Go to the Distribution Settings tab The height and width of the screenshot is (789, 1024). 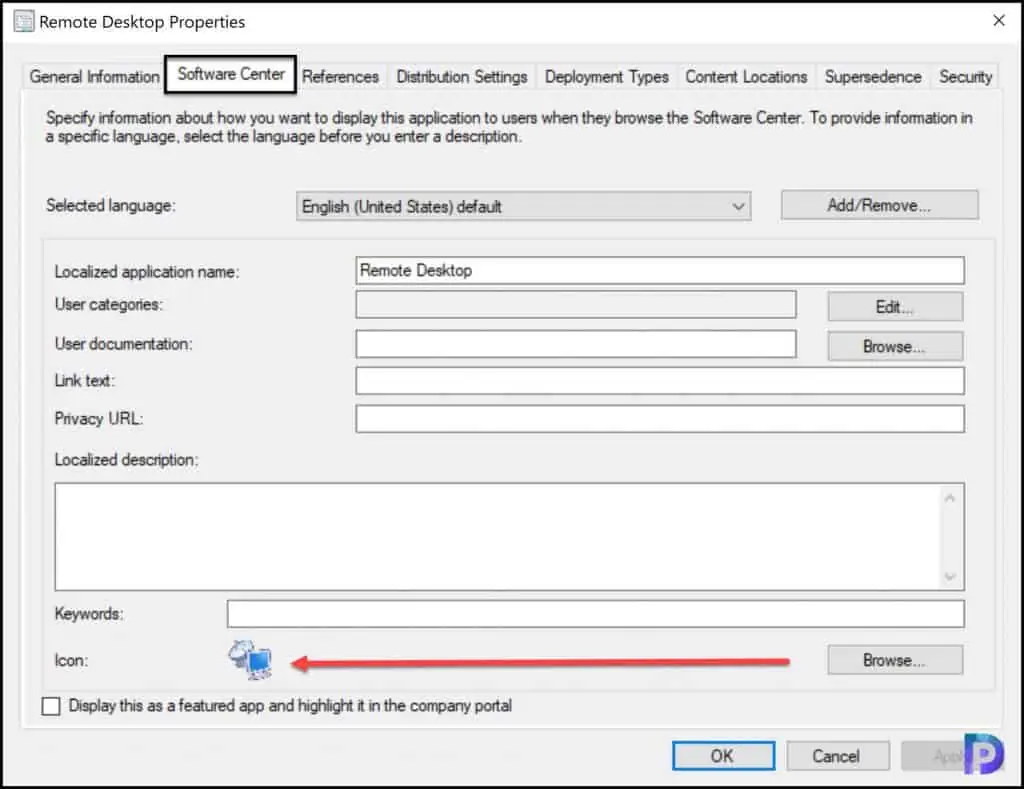(x=462, y=76)
